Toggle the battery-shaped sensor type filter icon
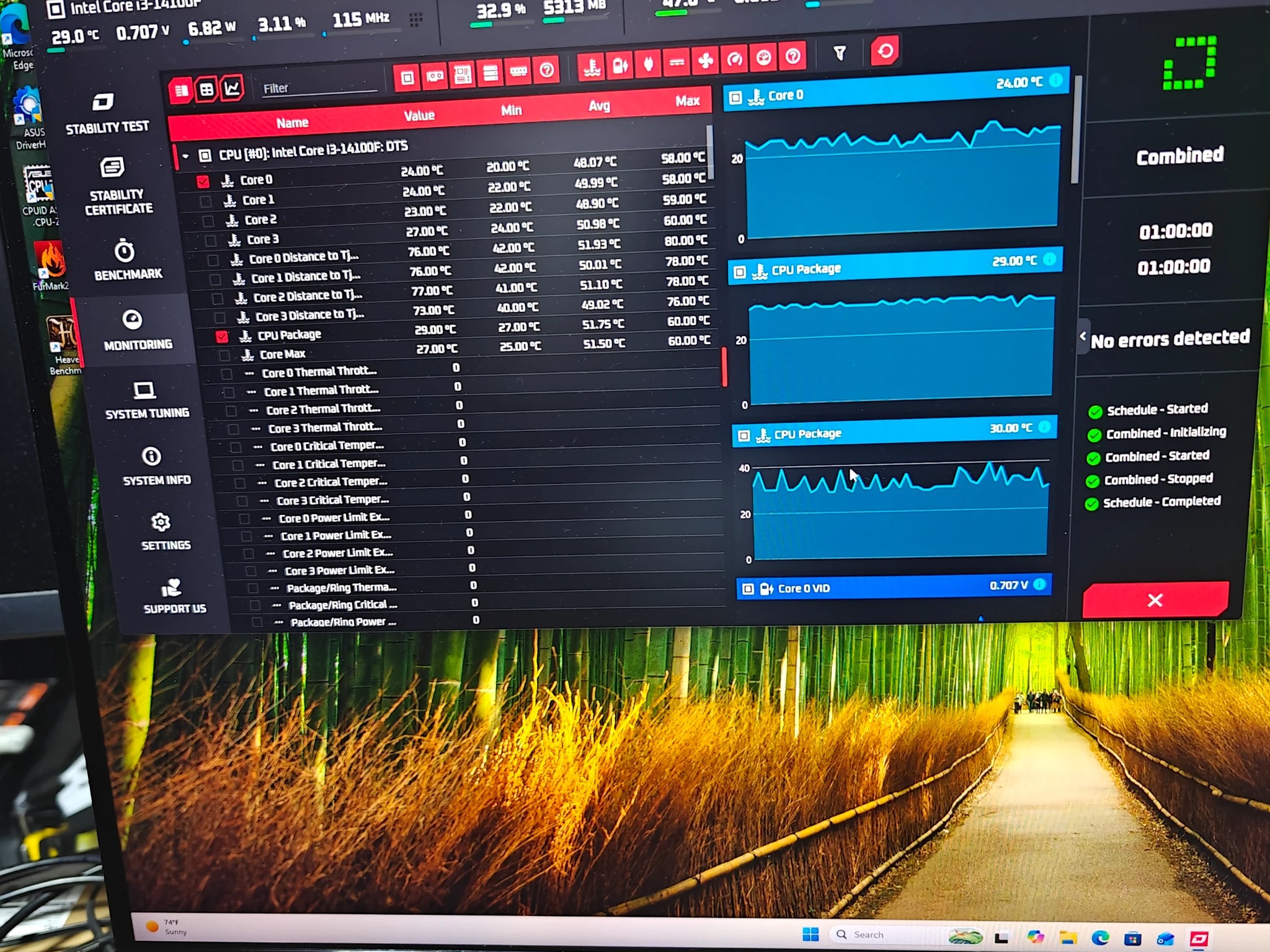 (620, 64)
